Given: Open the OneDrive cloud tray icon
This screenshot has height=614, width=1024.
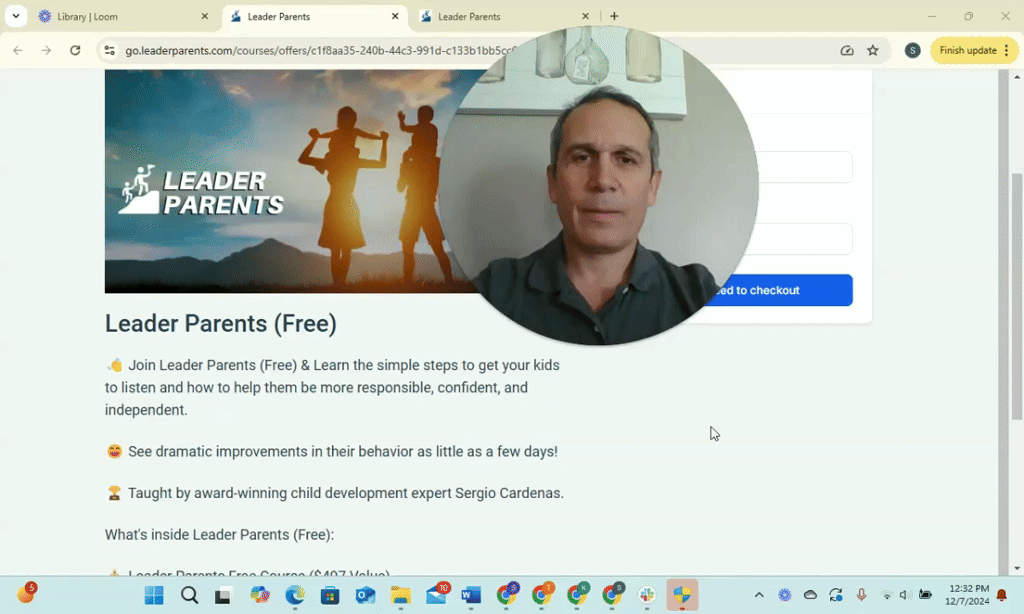Looking at the screenshot, I should tap(810, 595).
